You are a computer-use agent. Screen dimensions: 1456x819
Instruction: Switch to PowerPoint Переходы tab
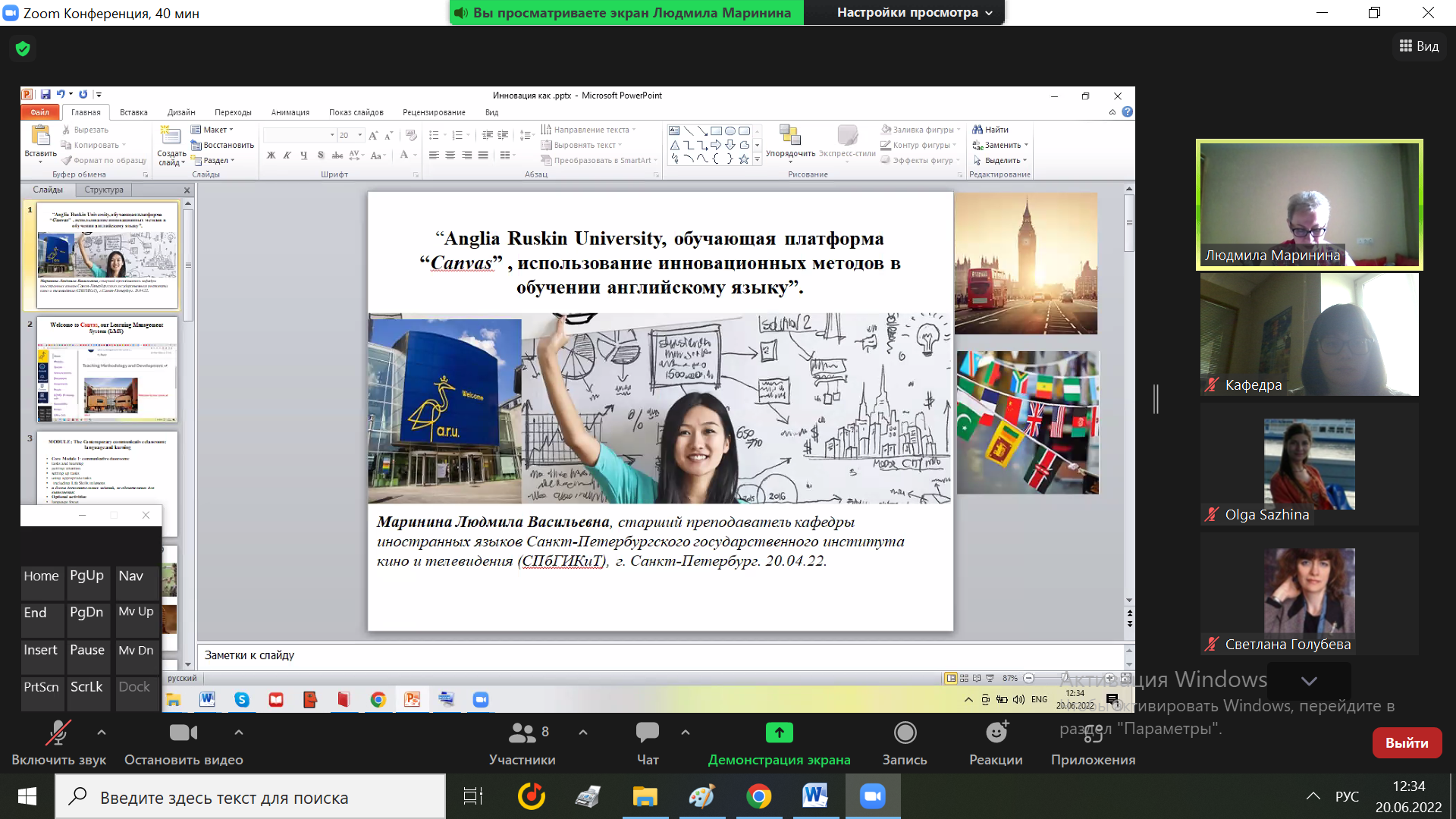[233, 112]
